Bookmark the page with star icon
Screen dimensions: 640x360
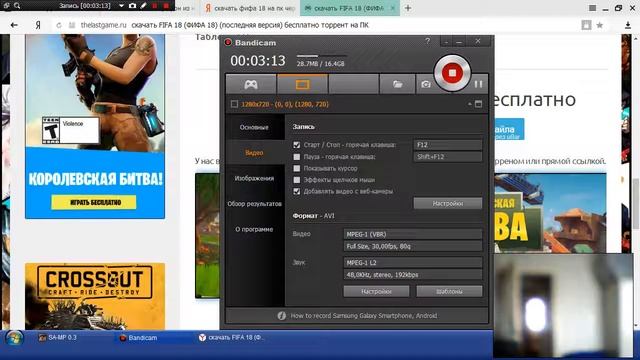pyautogui.click(x=600, y=25)
